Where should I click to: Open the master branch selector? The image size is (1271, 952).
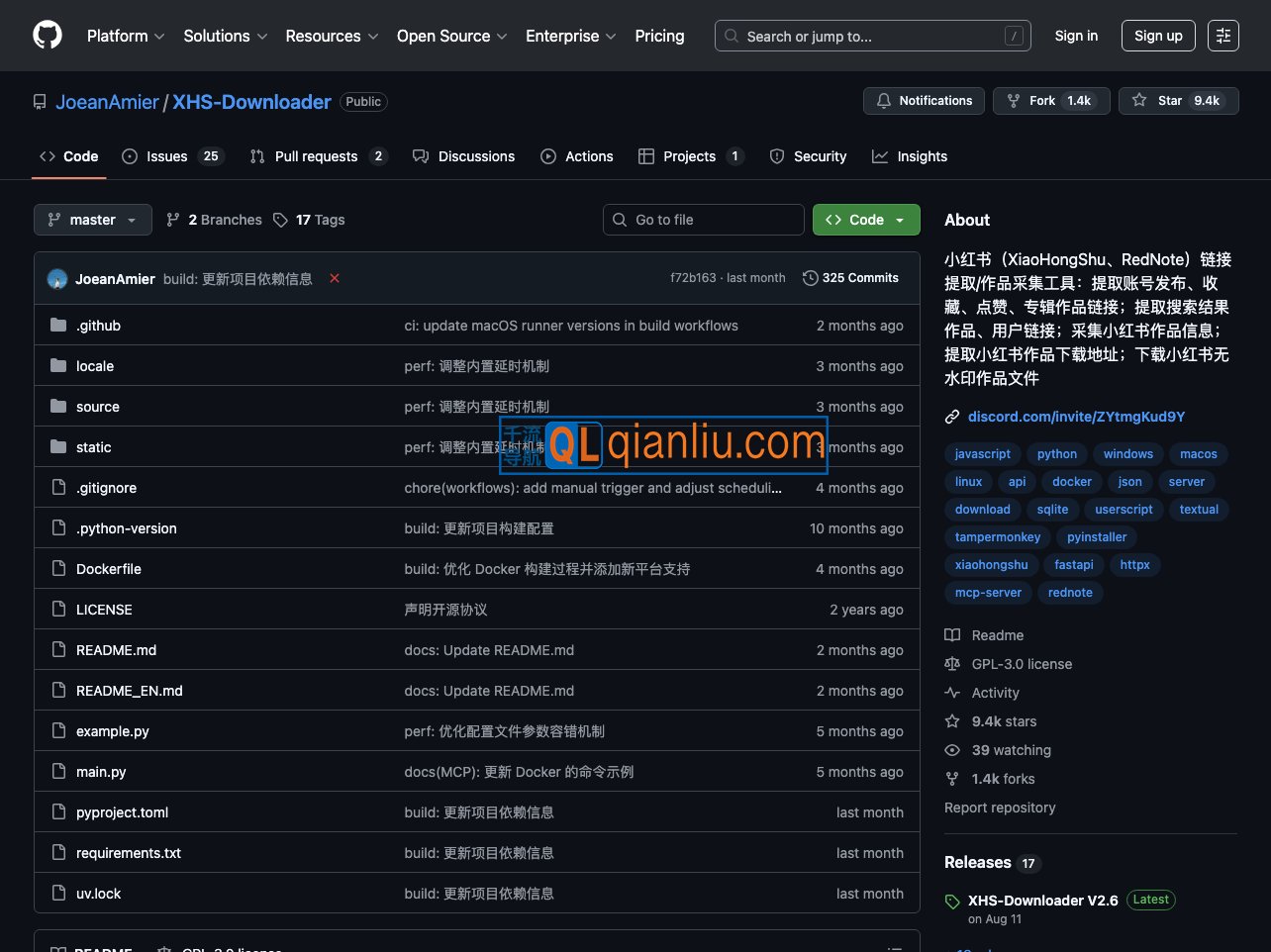pos(92,219)
